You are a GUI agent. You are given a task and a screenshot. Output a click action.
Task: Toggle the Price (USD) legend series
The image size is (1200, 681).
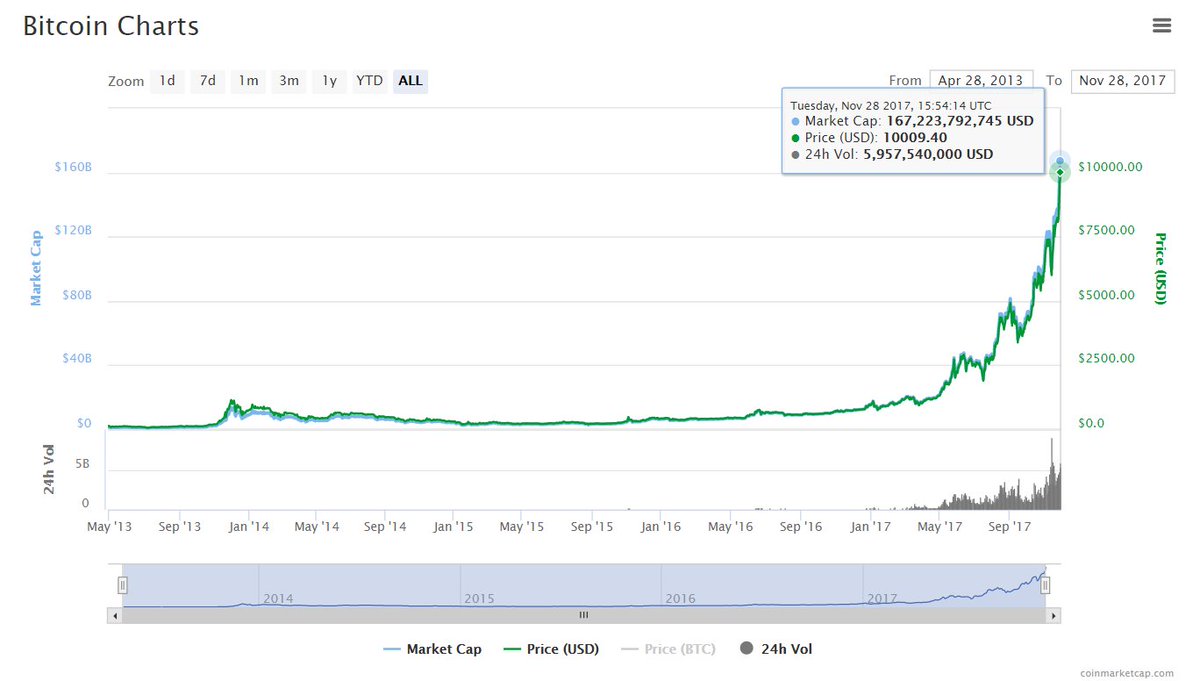(x=551, y=649)
